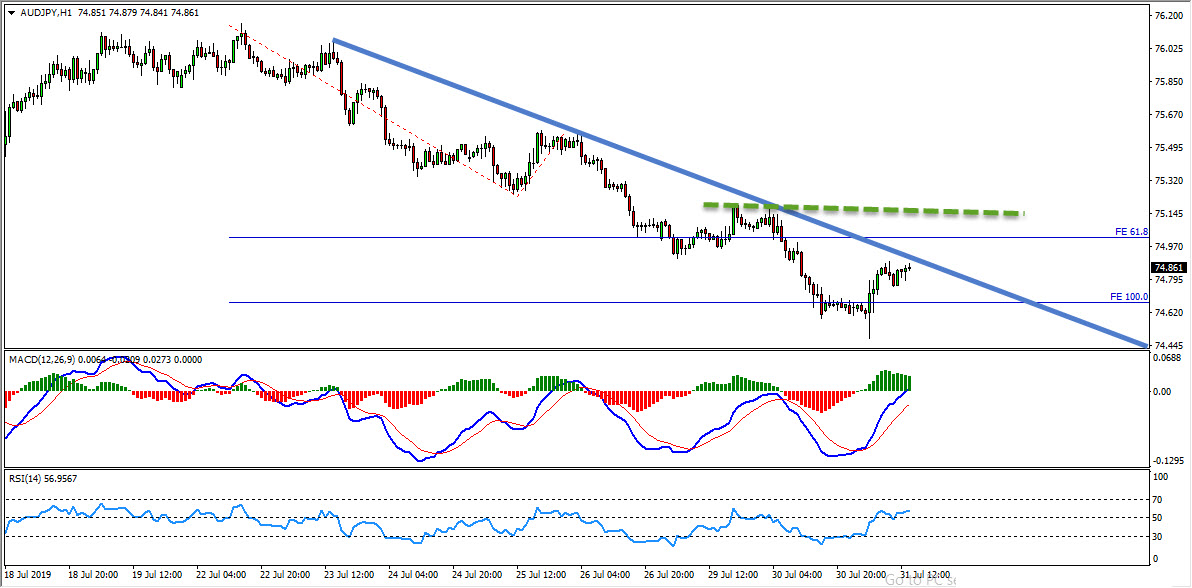
Task: Click the MACD 0.00 scale label
Action: click(x=1162, y=392)
